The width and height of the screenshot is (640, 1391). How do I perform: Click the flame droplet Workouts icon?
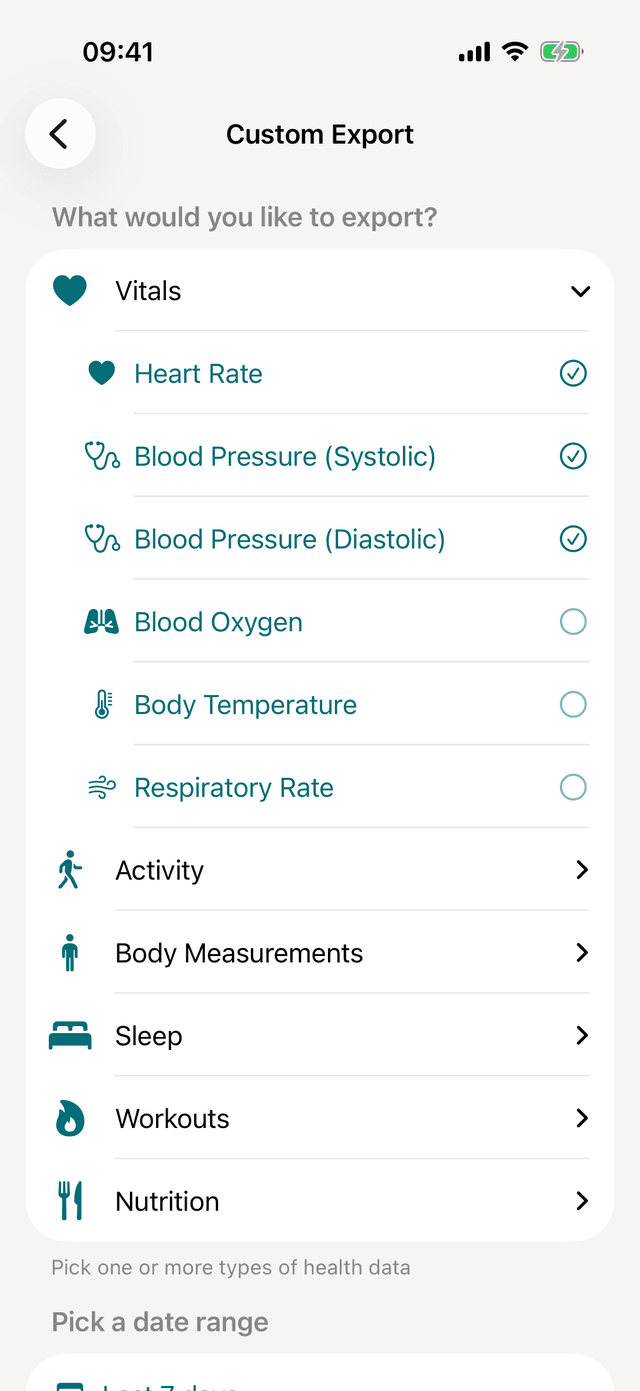coord(69,1118)
